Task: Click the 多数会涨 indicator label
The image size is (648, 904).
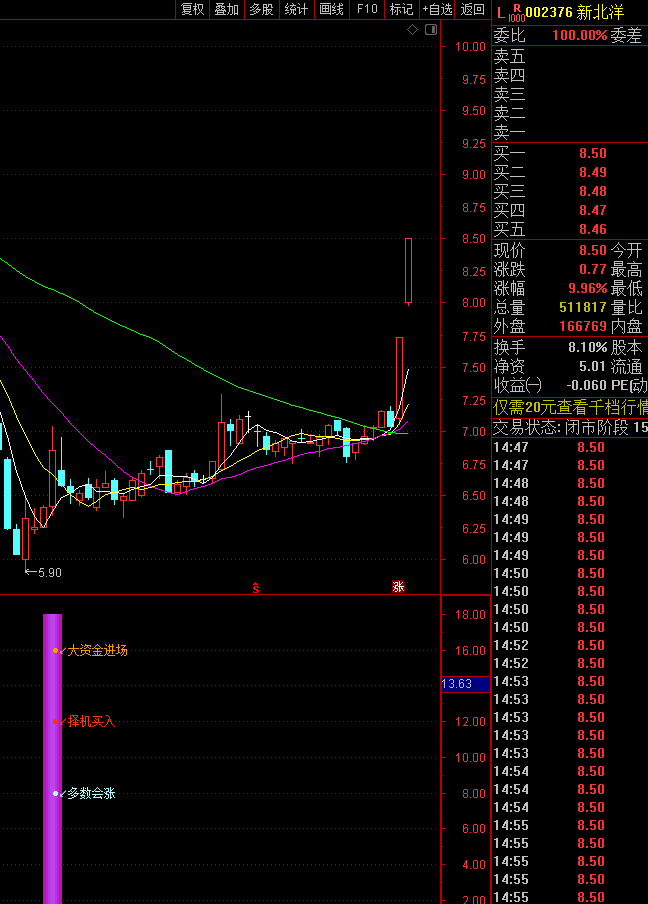Action: (x=91, y=793)
